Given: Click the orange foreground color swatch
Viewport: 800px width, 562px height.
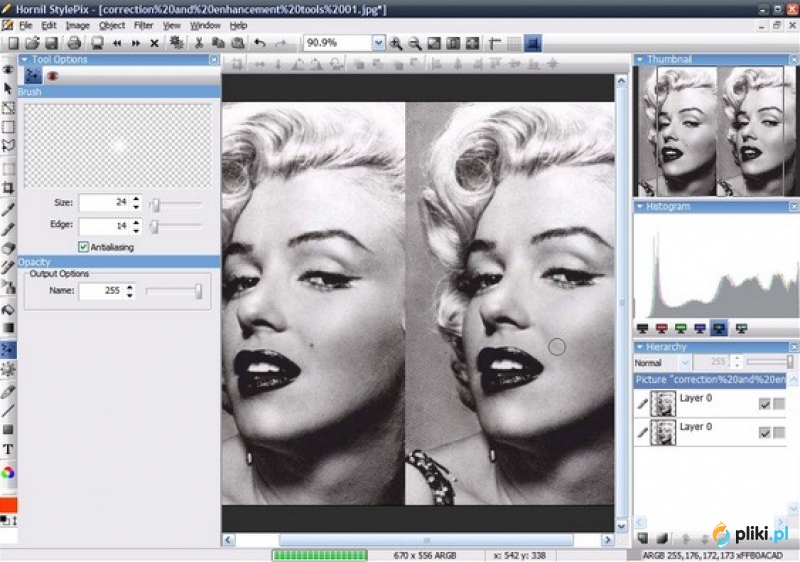Looking at the screenshot, I should pyautogui.click(x=9, y=505).
